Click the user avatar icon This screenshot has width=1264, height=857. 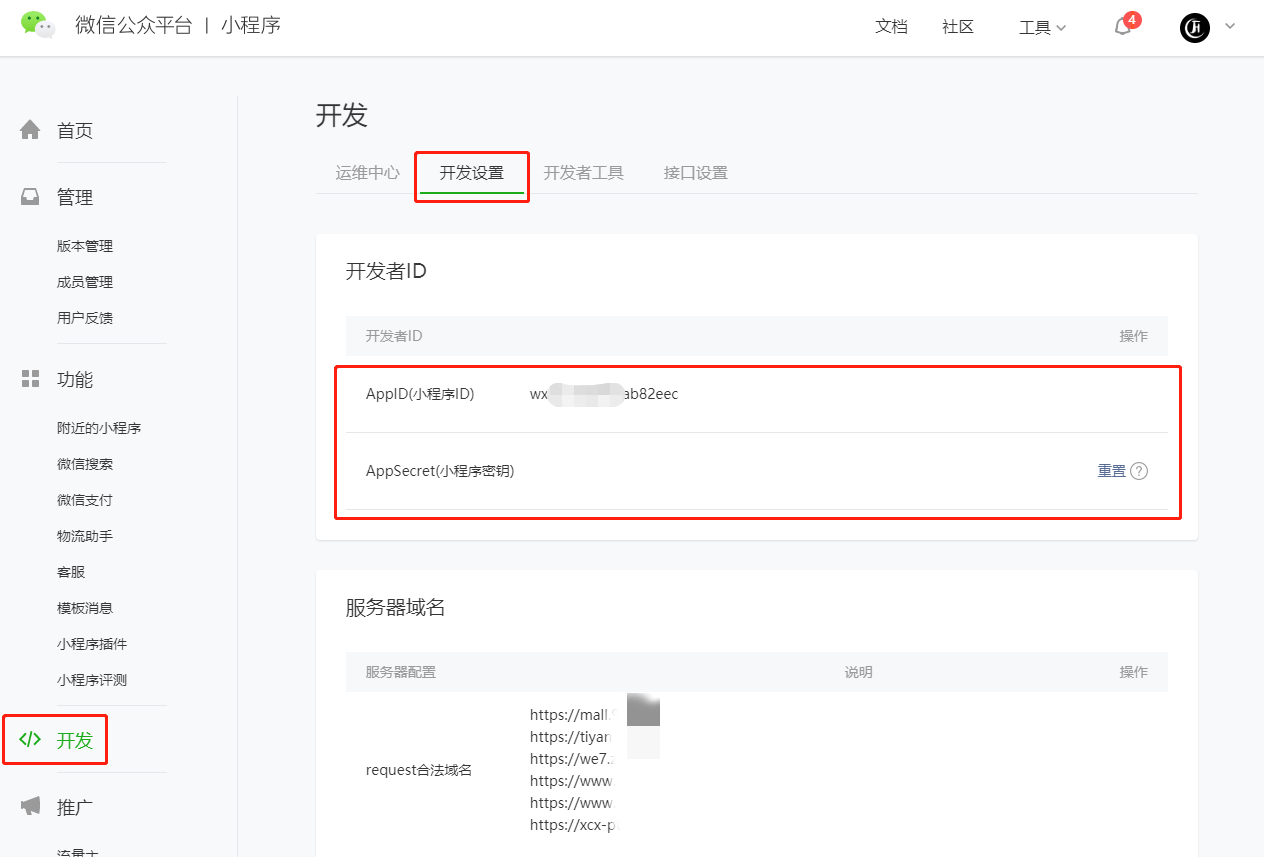pos(1194,27)
